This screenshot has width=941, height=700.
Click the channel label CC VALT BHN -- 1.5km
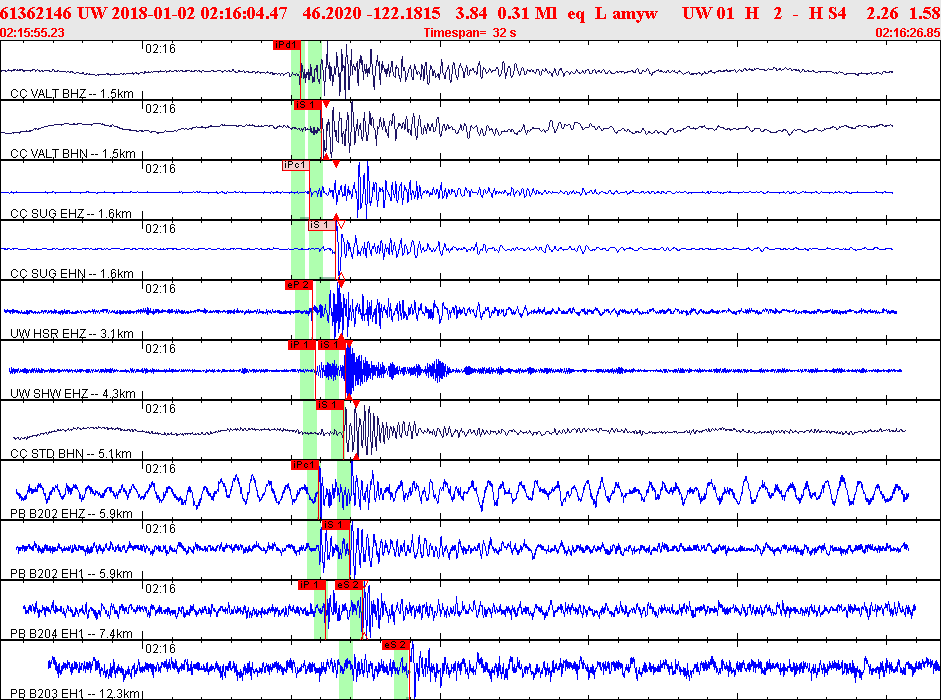pos(73,154)
